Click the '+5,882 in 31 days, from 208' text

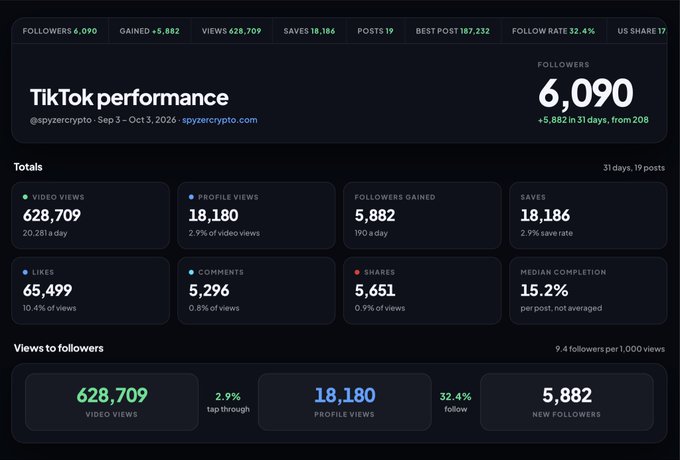point(593,120)
